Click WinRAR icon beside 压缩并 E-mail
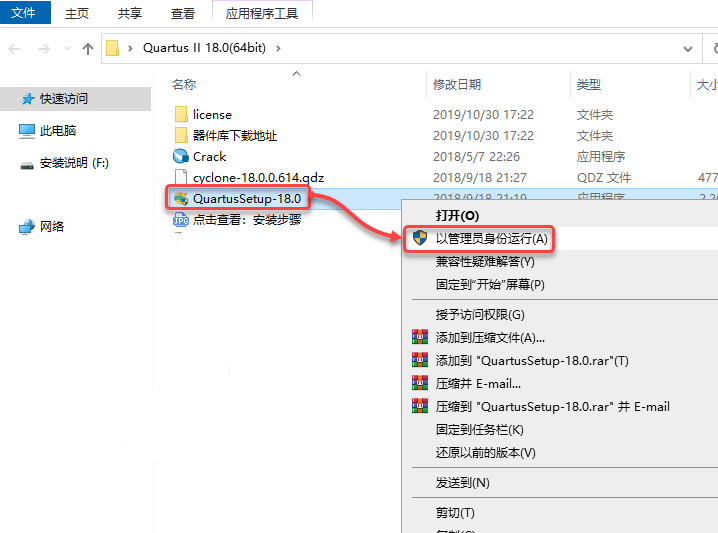Image resolution: width=718 pixels, height=533 pixels. 420,383
